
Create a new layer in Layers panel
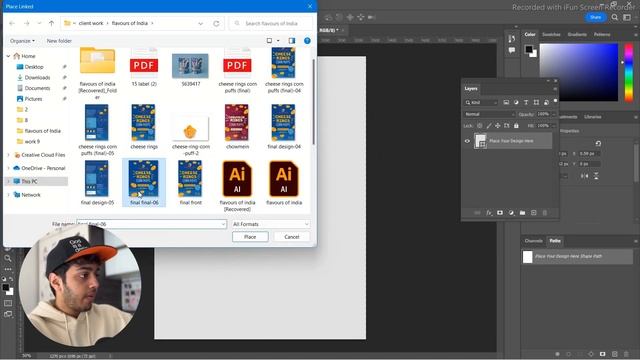[533, 213]
